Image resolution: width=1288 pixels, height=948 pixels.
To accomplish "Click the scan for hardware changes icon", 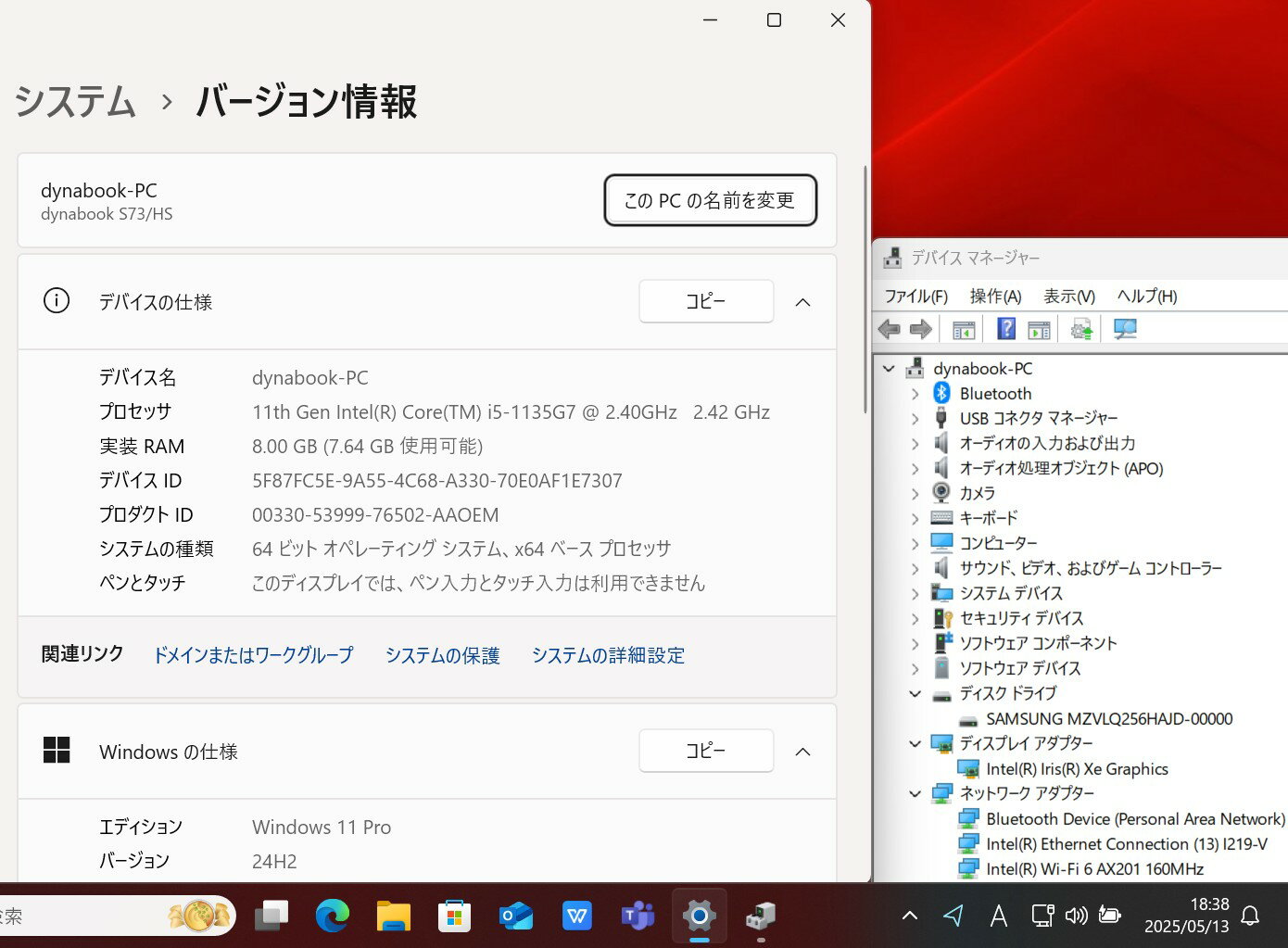I will (x=1125, y=329).
